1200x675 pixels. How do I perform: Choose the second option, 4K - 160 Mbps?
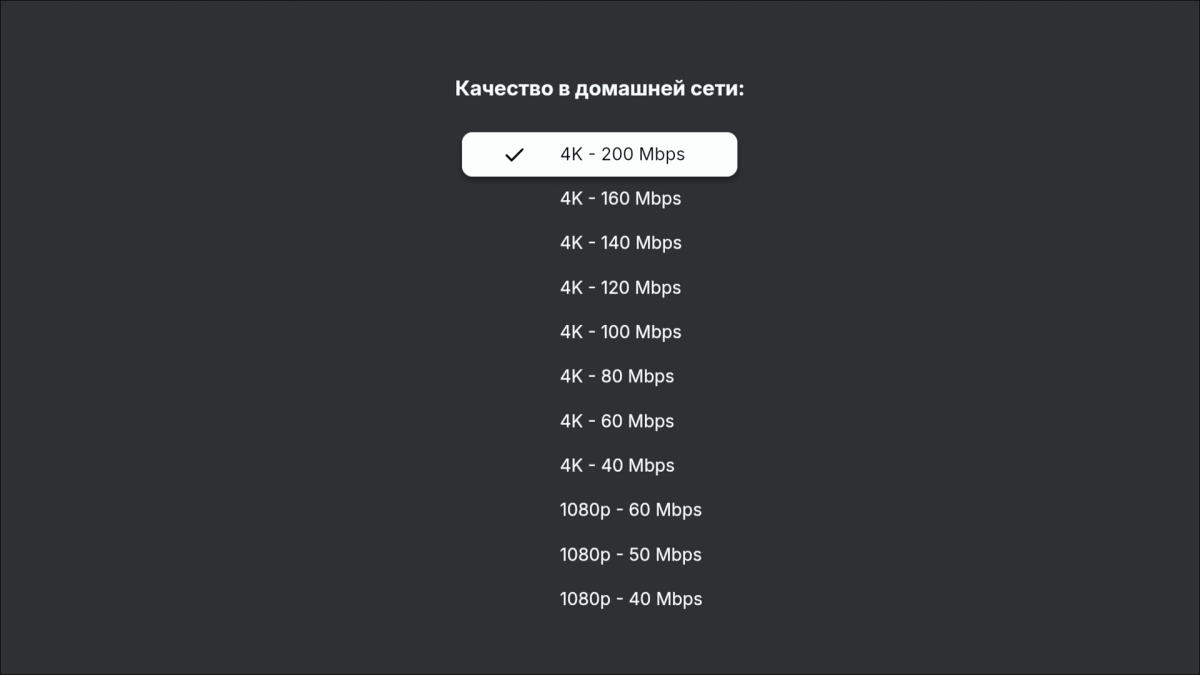620,198
